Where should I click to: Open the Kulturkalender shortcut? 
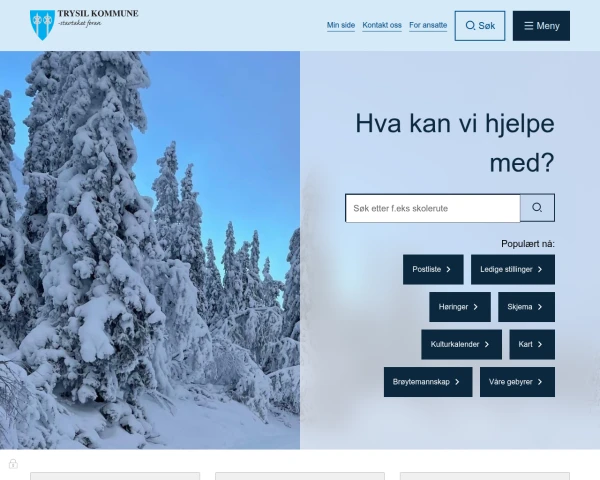point(461,344)
